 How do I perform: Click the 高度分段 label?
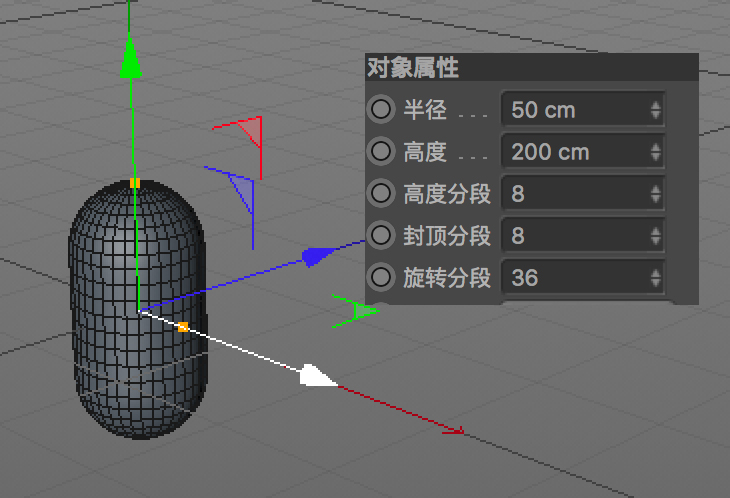pyautogui.click(x=447, y=194)
